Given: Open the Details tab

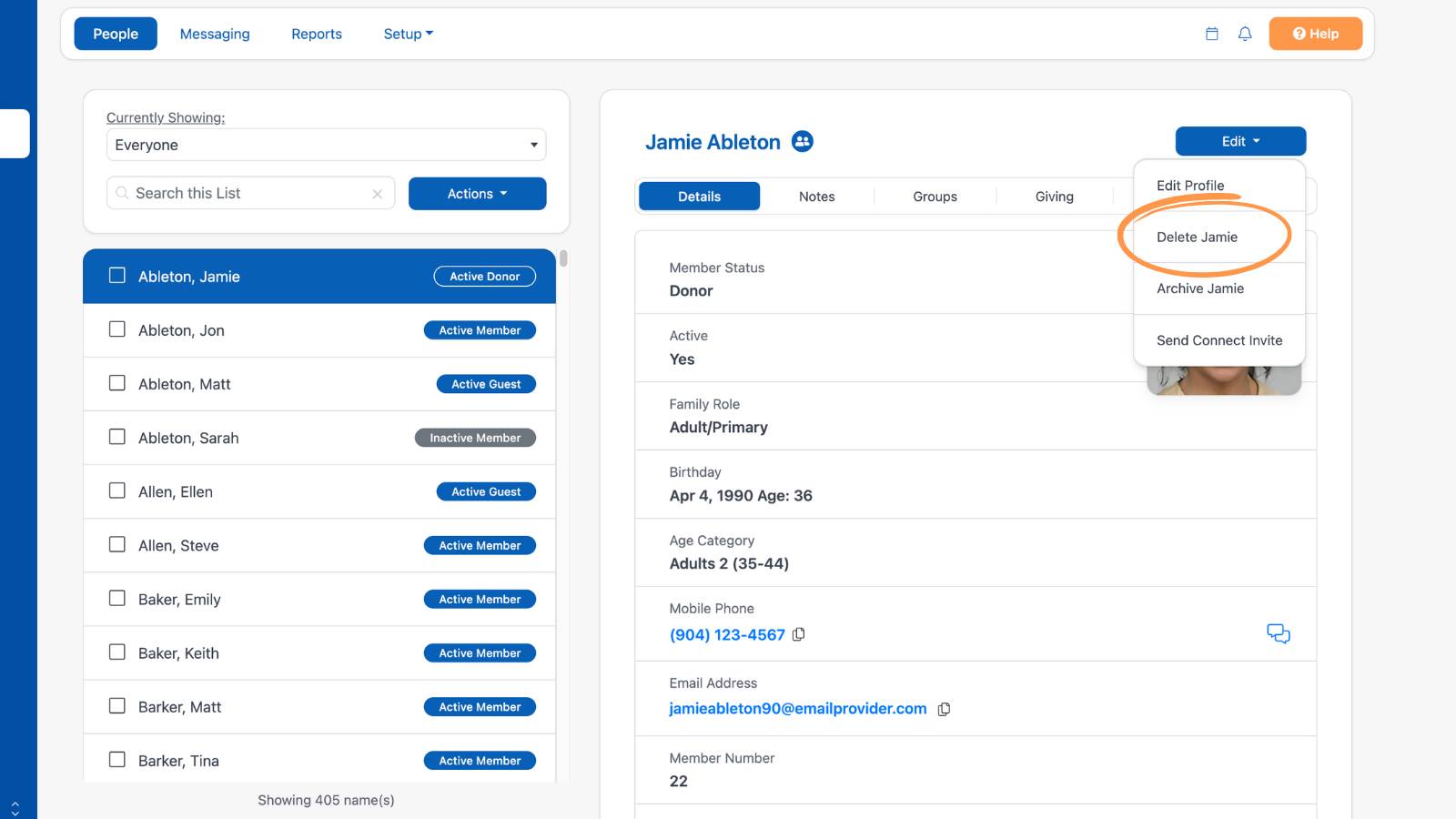Looking at the screenshot, I should (x=699, y=197).
